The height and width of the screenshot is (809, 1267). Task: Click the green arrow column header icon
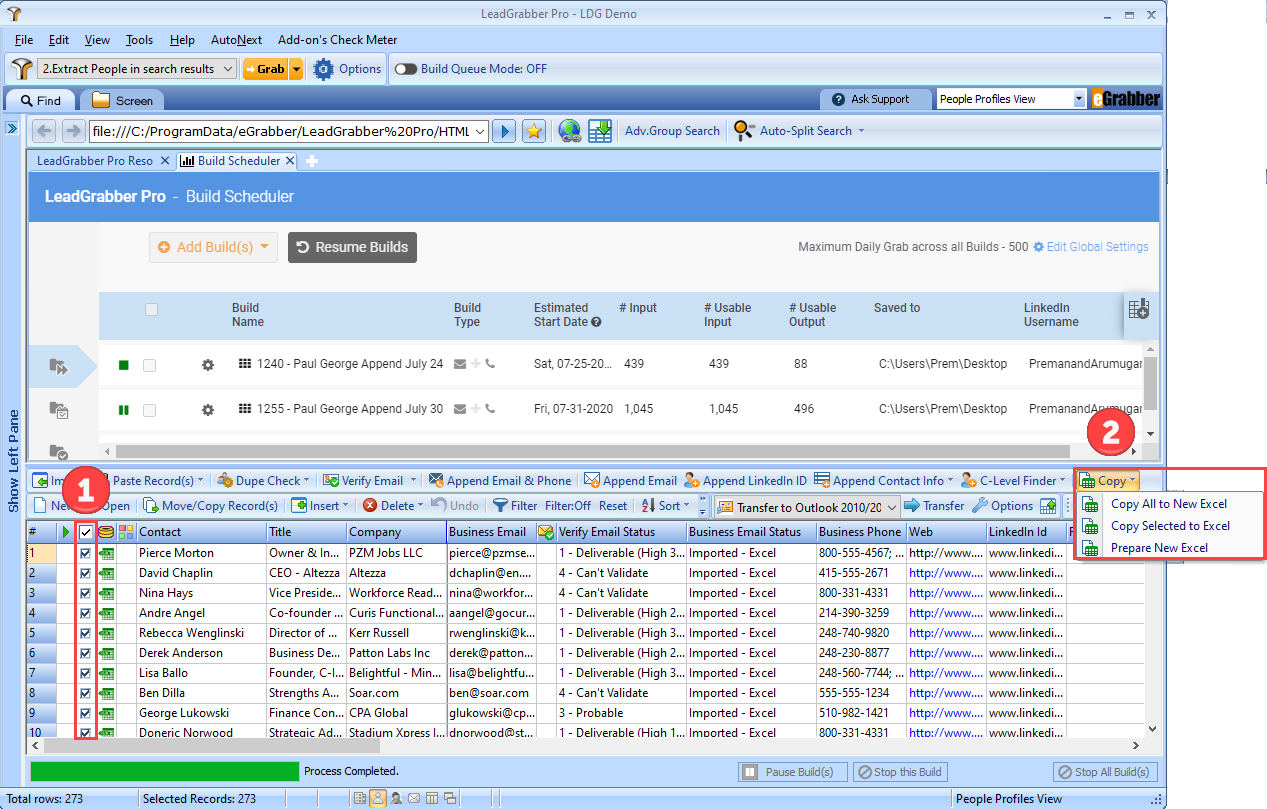[66, 532]
